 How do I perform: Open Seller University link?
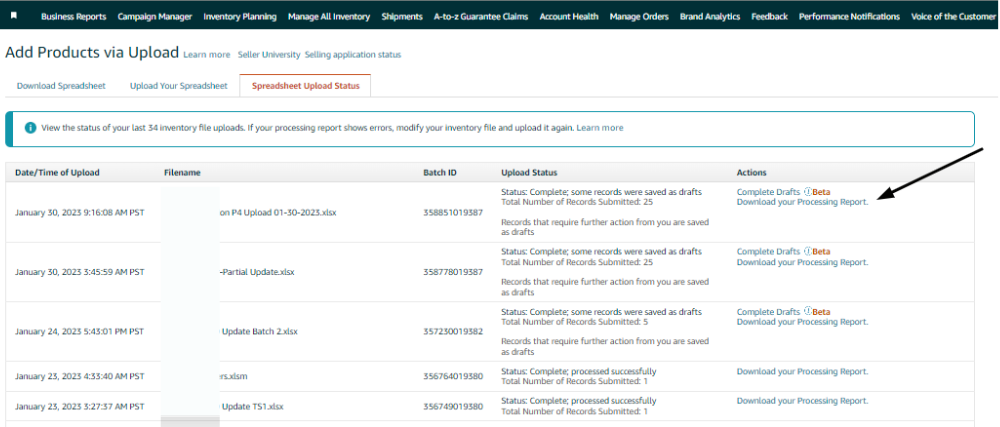pos(269,55)
